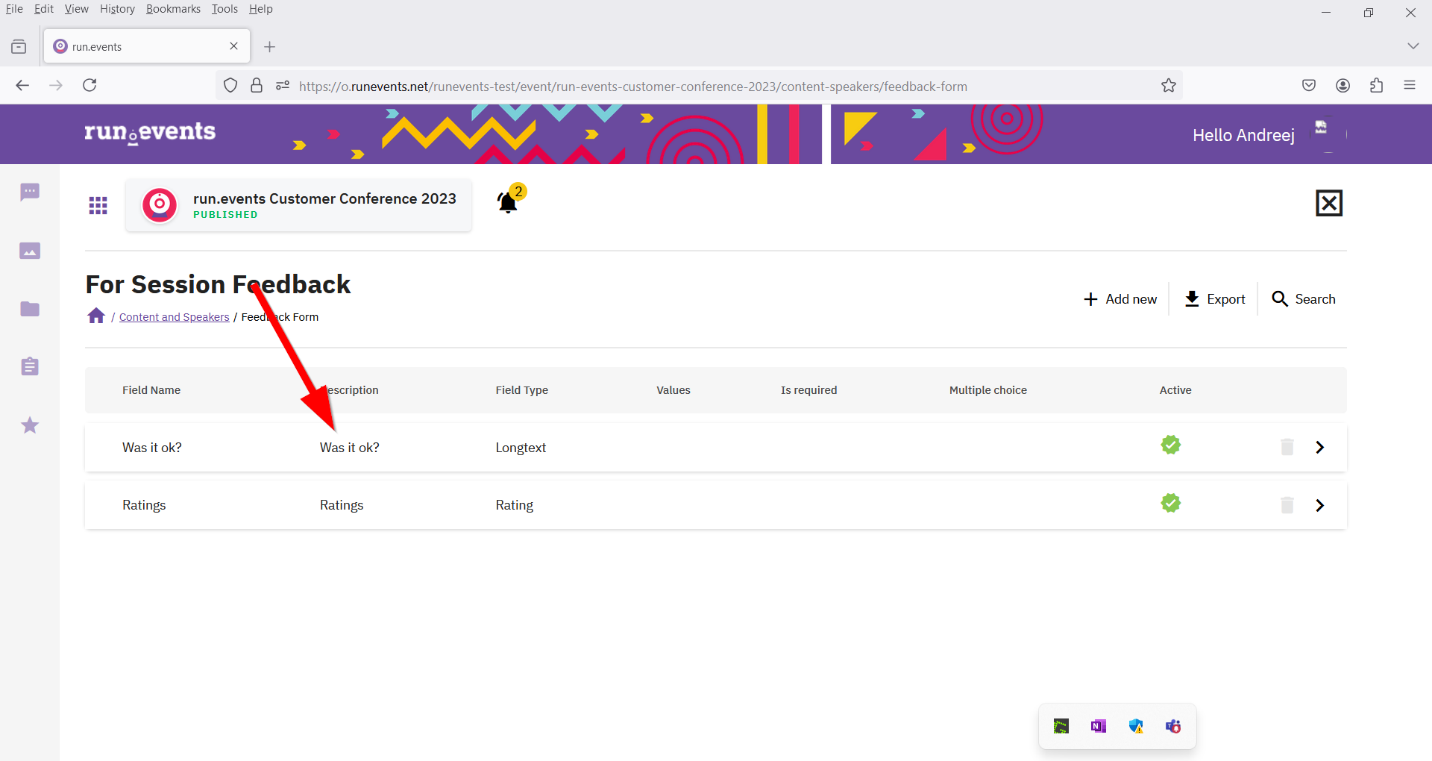Open the folder sidebar icon
1432x761 pixels.
[x=30, y=309]
